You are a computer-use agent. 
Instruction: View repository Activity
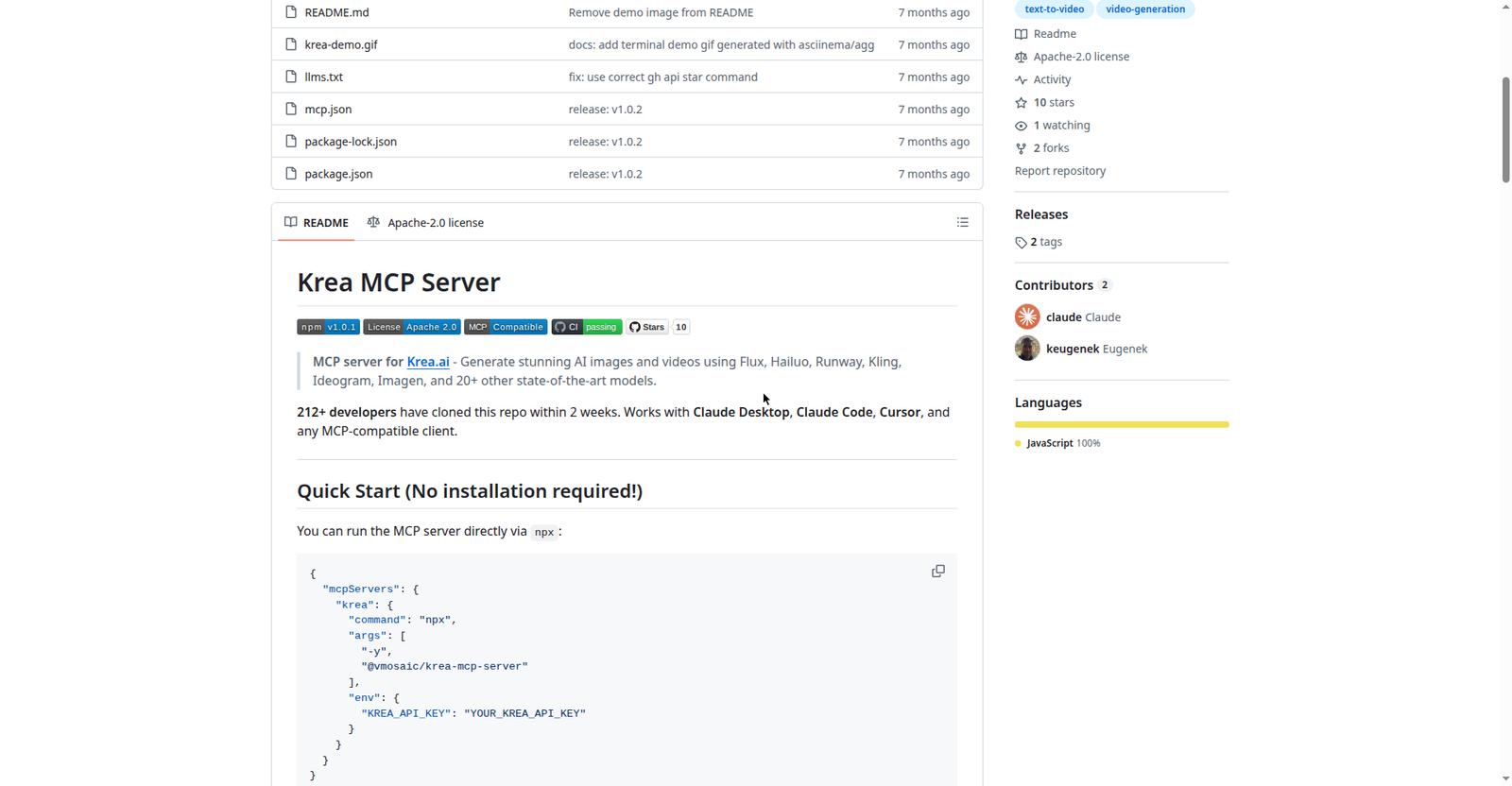[1042, 79]
